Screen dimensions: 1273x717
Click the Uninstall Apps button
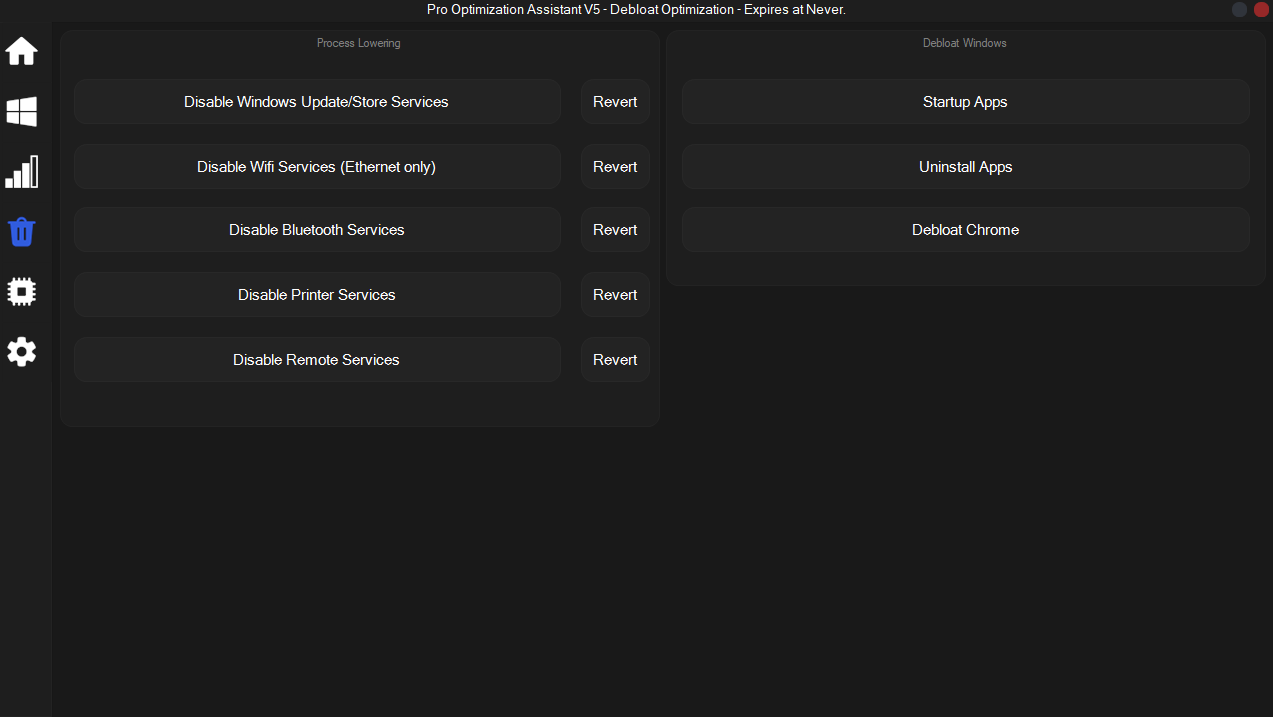click(965, 167)
